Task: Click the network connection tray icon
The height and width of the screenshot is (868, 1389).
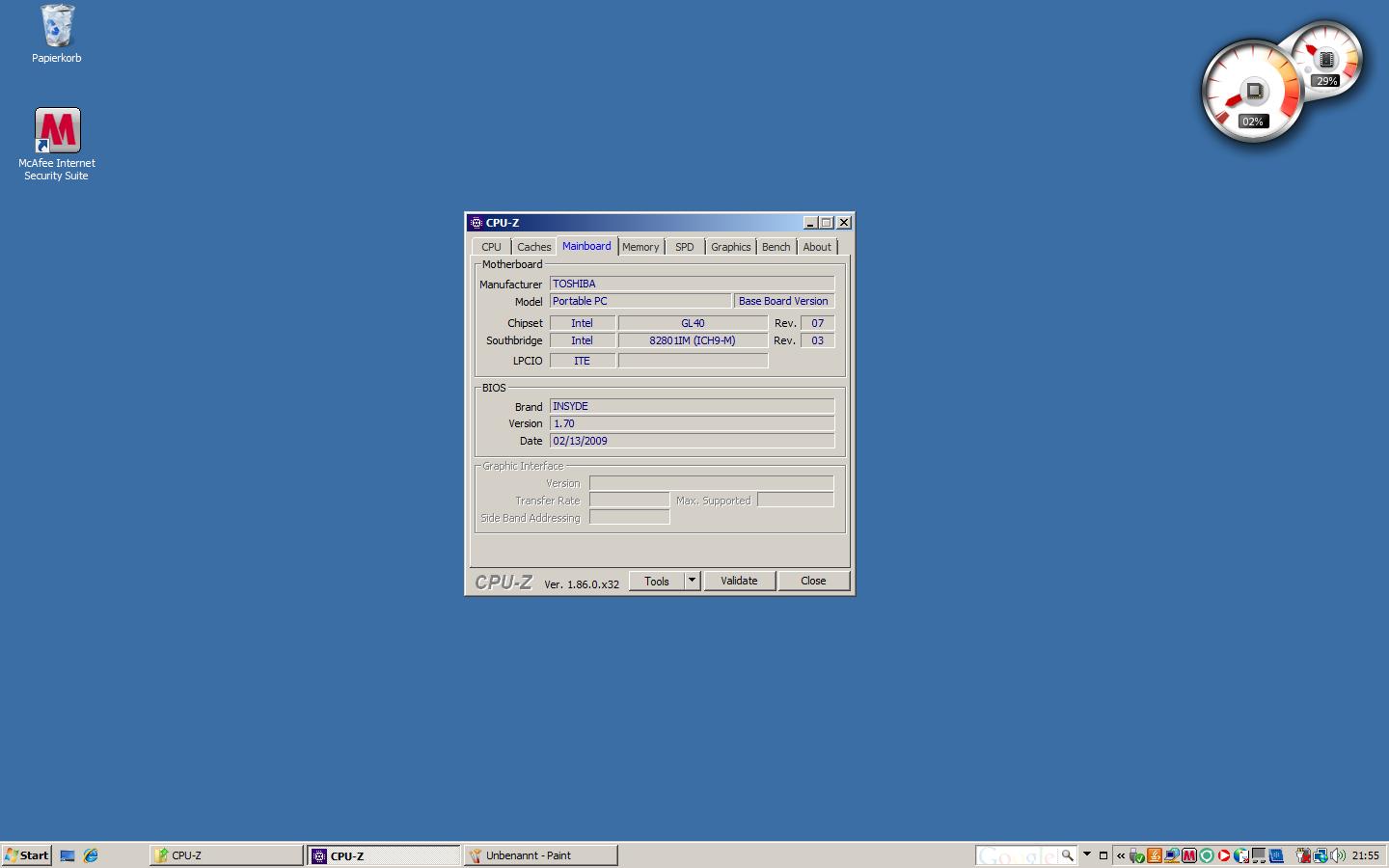Action: point(1320,855)
